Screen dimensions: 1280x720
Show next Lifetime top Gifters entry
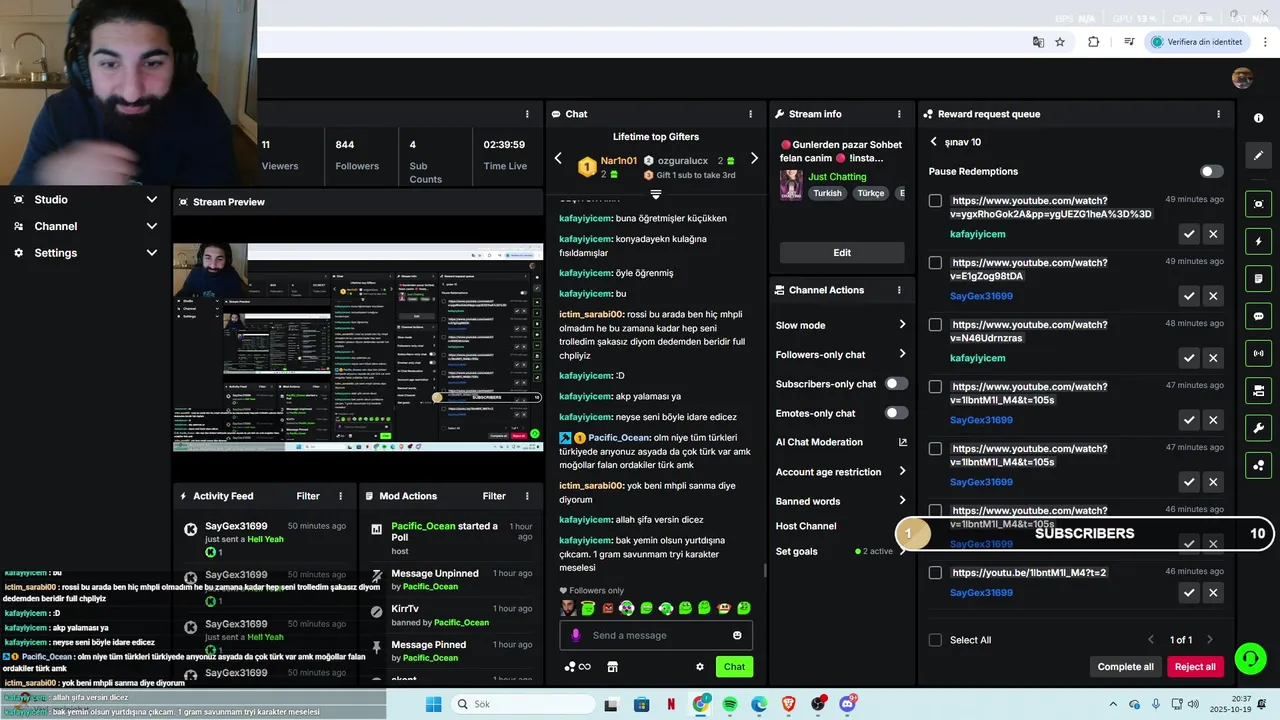(754, 158)
